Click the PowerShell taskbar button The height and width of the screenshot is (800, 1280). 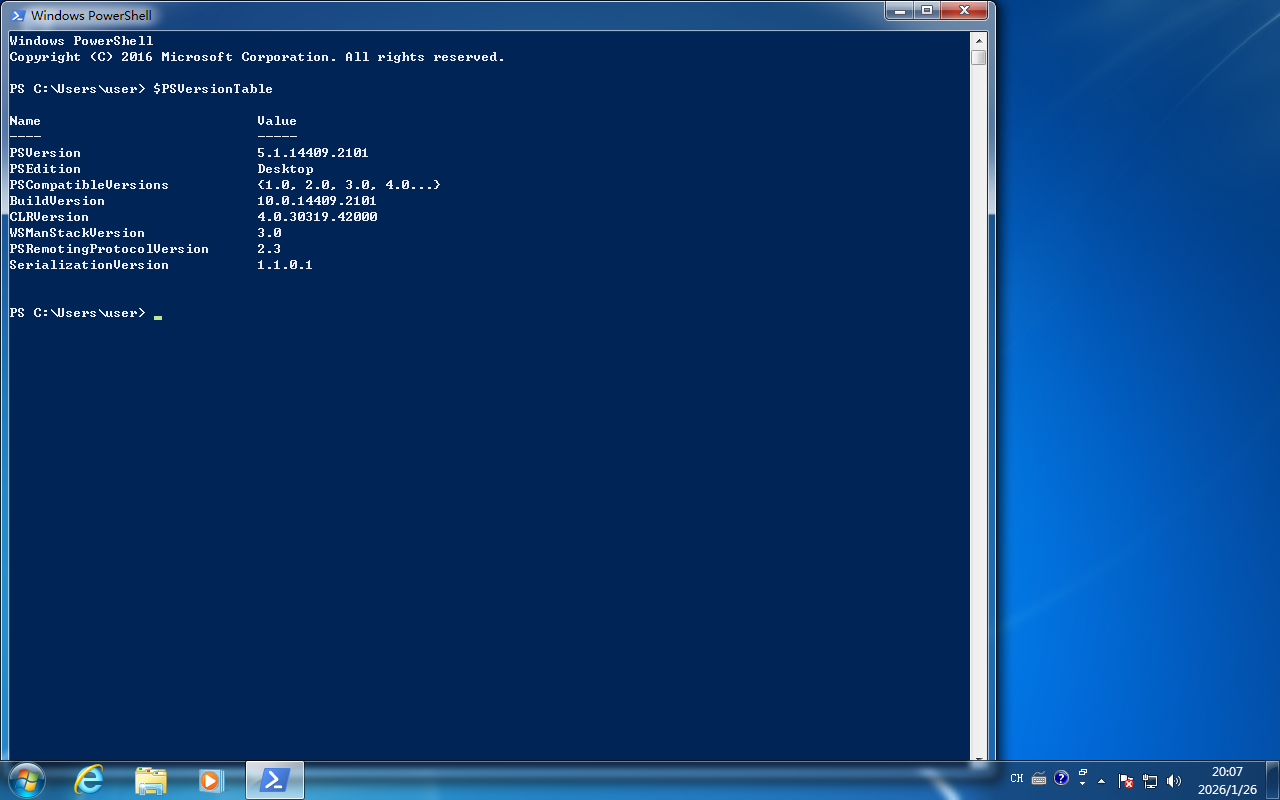275,780
